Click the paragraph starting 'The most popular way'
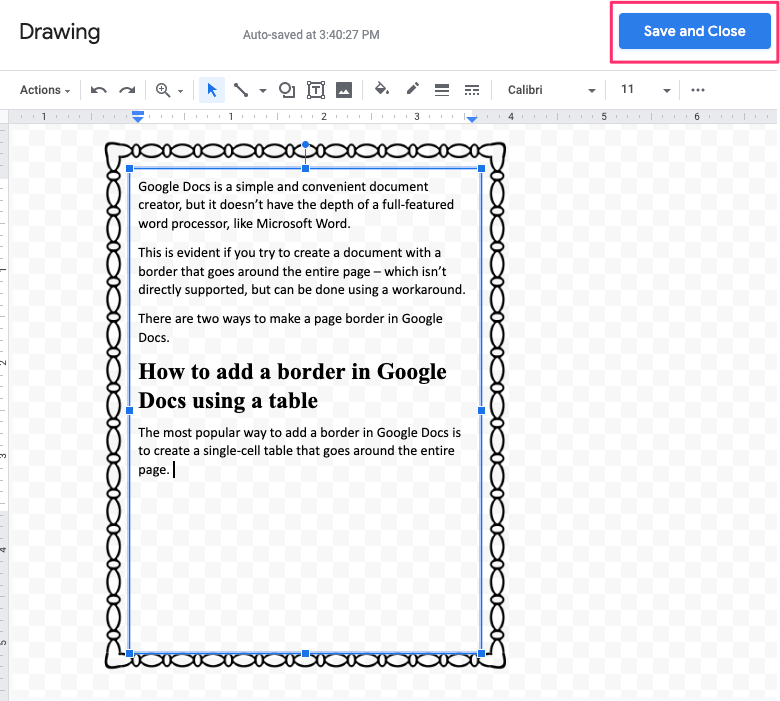 [x=299, y=451]
